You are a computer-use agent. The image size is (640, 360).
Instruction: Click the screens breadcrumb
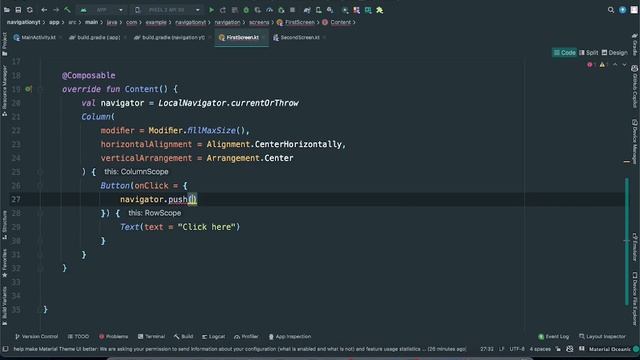coord(259,22)
